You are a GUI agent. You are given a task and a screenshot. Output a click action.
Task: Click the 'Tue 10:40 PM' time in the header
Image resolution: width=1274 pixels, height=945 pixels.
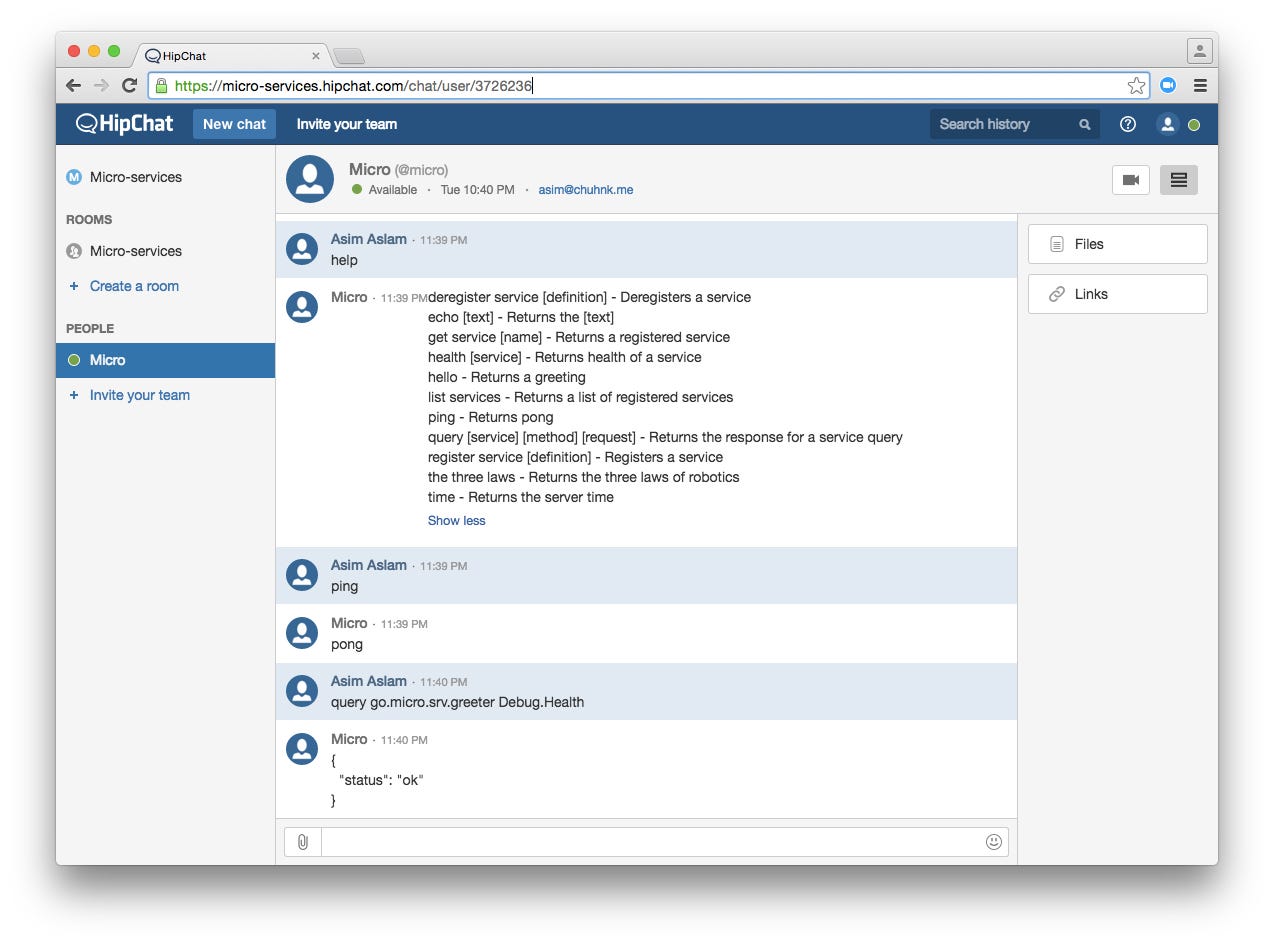(478, 190)
